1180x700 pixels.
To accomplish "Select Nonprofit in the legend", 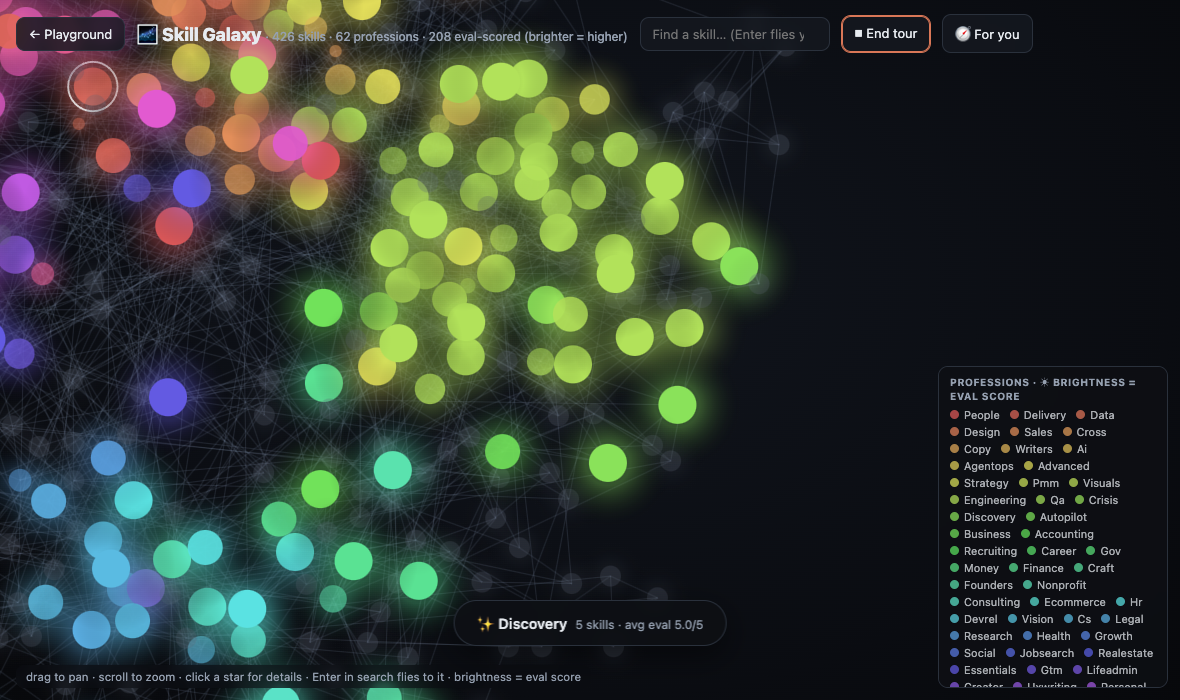I will pos(1055,586).
